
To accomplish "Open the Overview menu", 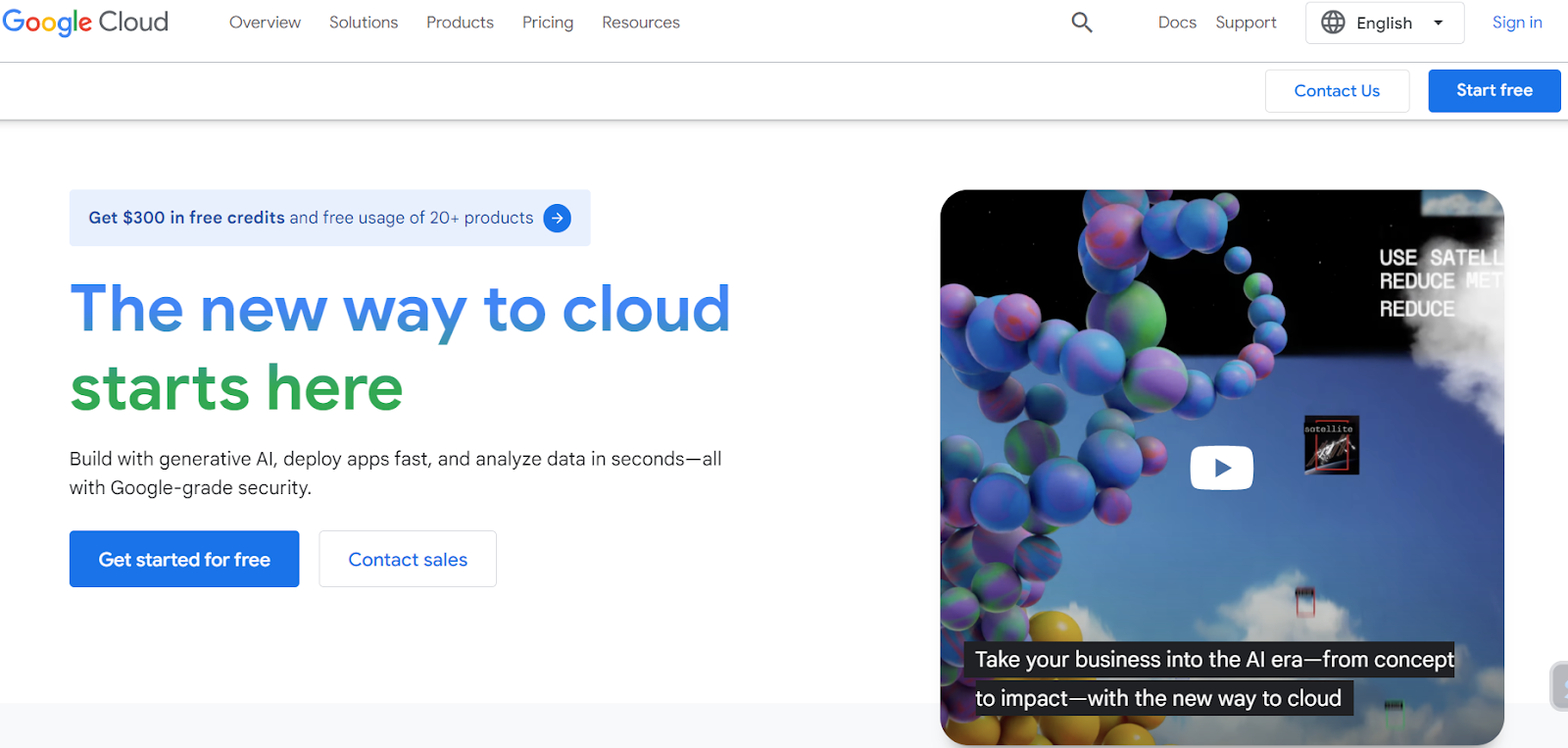I will 265,23.
